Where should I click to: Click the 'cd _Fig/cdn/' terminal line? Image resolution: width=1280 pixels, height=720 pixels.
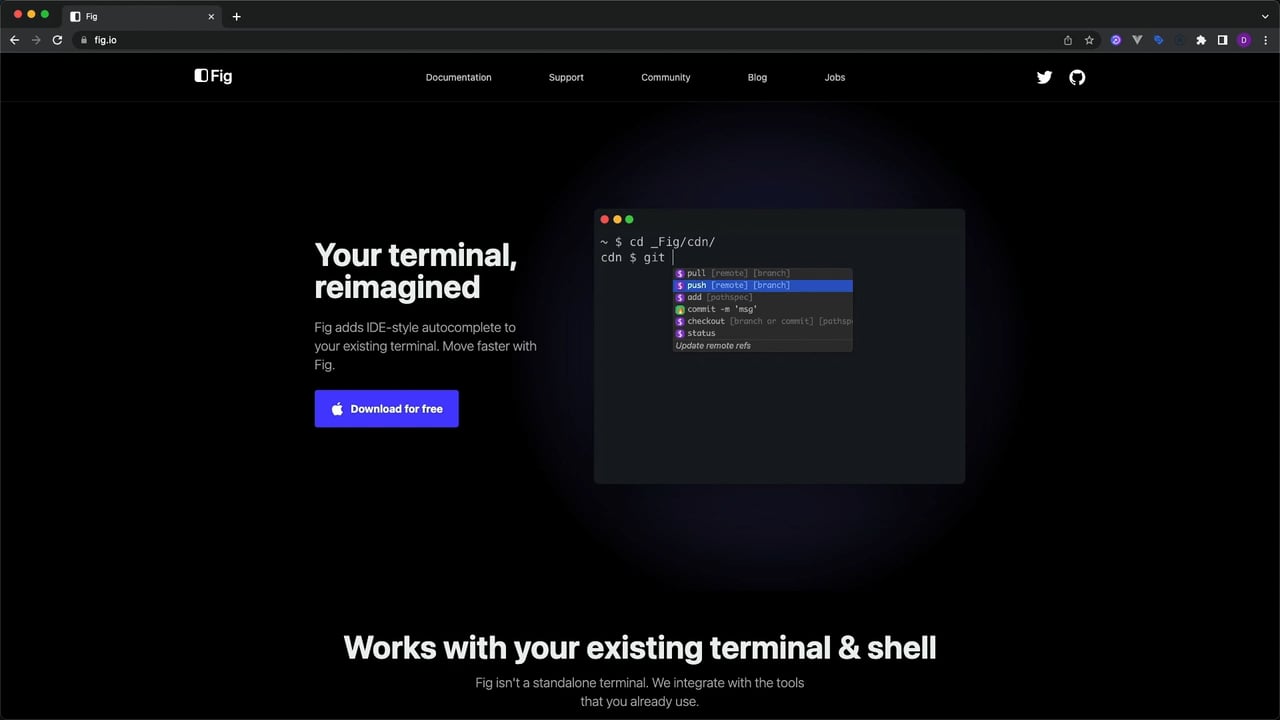click(x=658, y=242)
